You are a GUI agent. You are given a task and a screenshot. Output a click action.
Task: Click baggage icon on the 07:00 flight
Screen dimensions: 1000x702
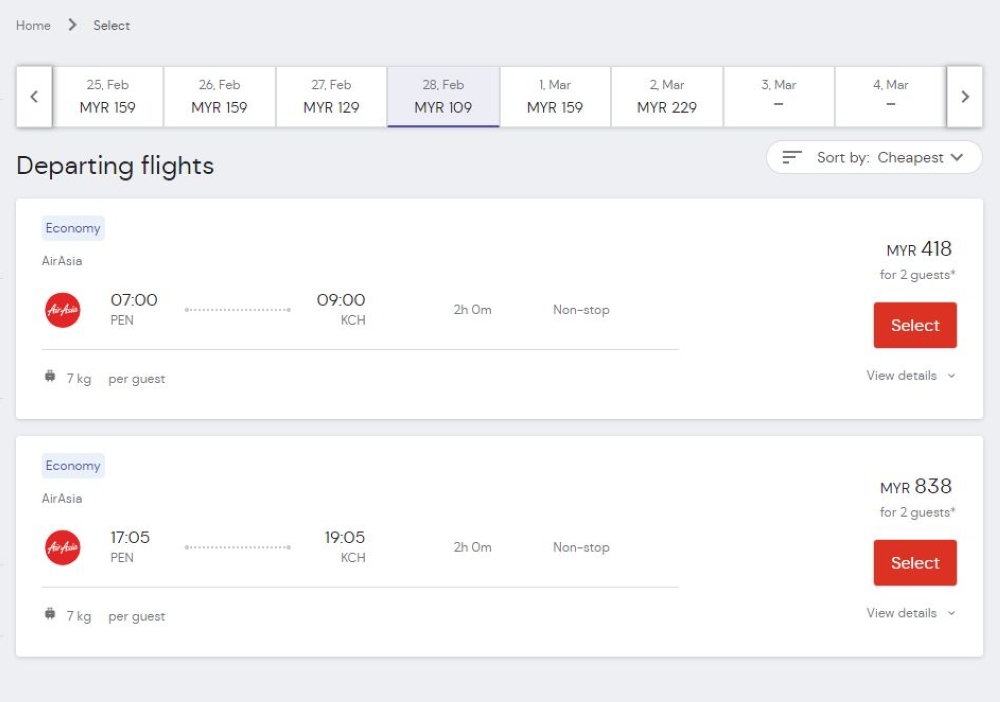click(x=50, y=378)
